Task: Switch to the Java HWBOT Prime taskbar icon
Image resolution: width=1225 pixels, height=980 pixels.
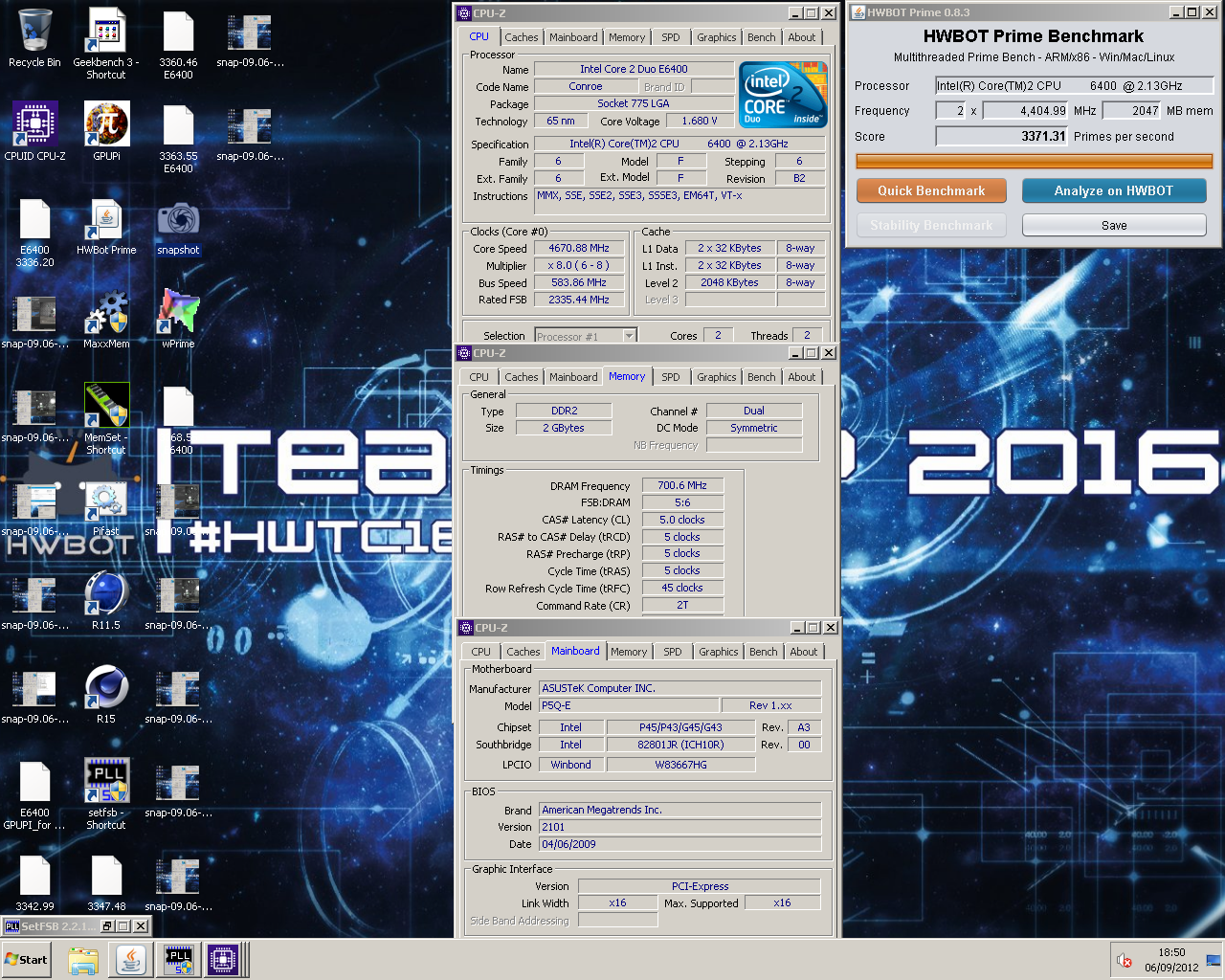Action: (x=131, y=960)
